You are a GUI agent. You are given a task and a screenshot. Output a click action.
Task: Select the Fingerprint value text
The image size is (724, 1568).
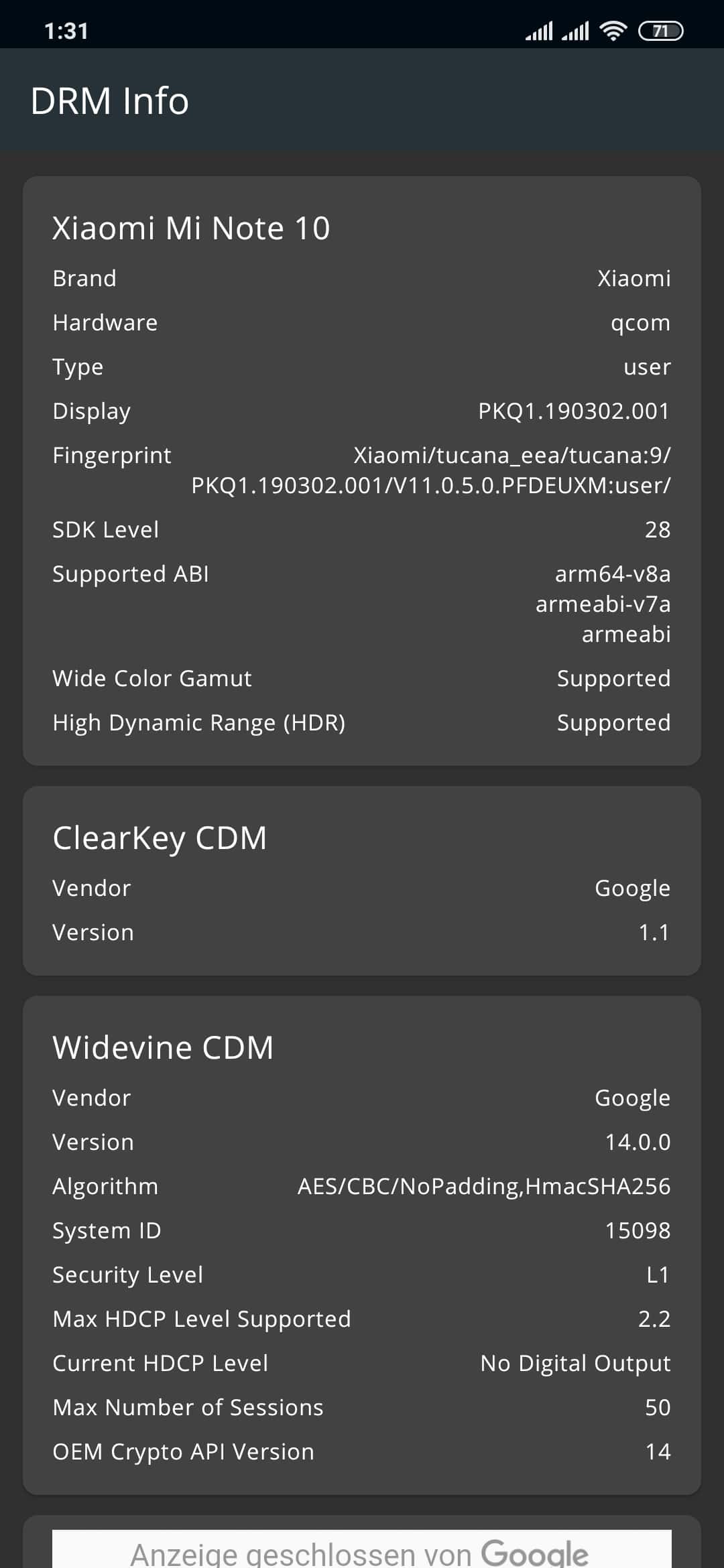pos(431,470)
